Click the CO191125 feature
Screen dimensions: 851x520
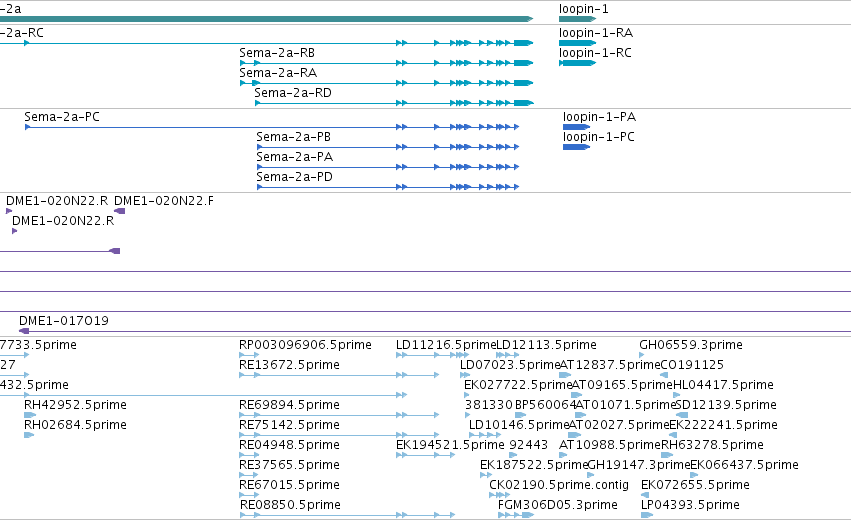tap(664, 375)
